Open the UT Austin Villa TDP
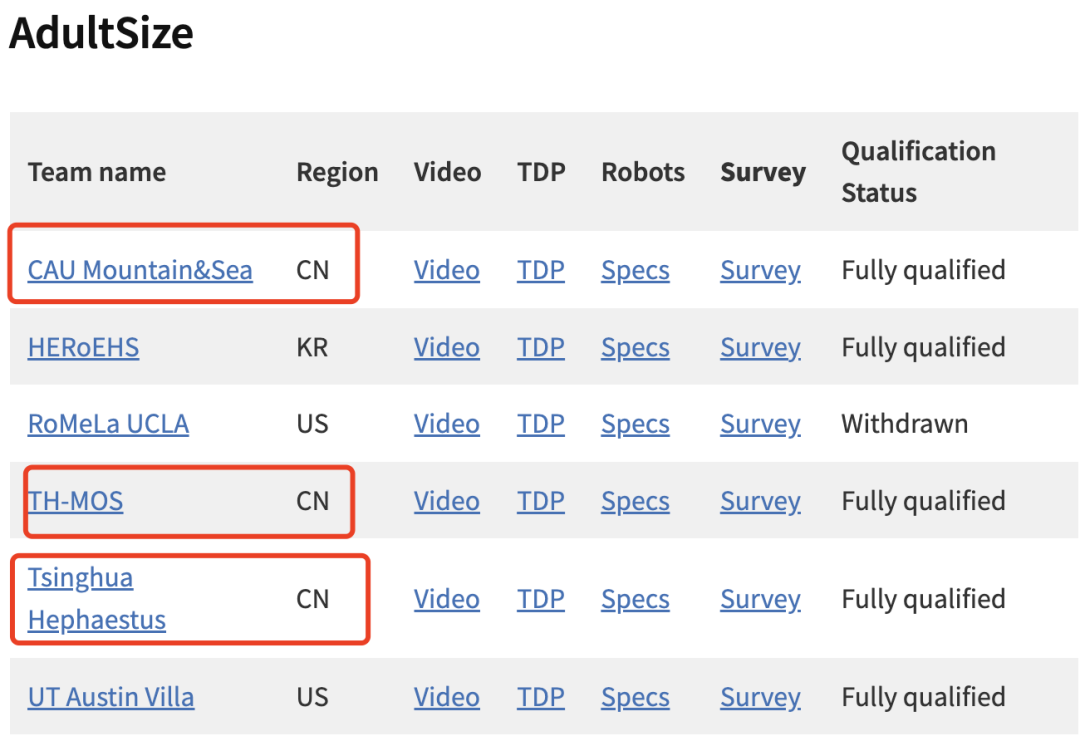Image resolution: width=1080 pixels, height=736 pixels. tap(541, 697)
